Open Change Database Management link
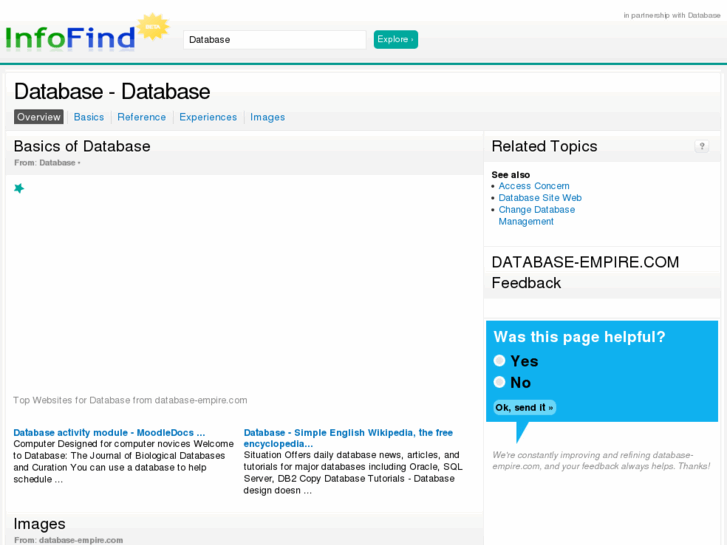The image size is (727, 545). click(536, 216)
